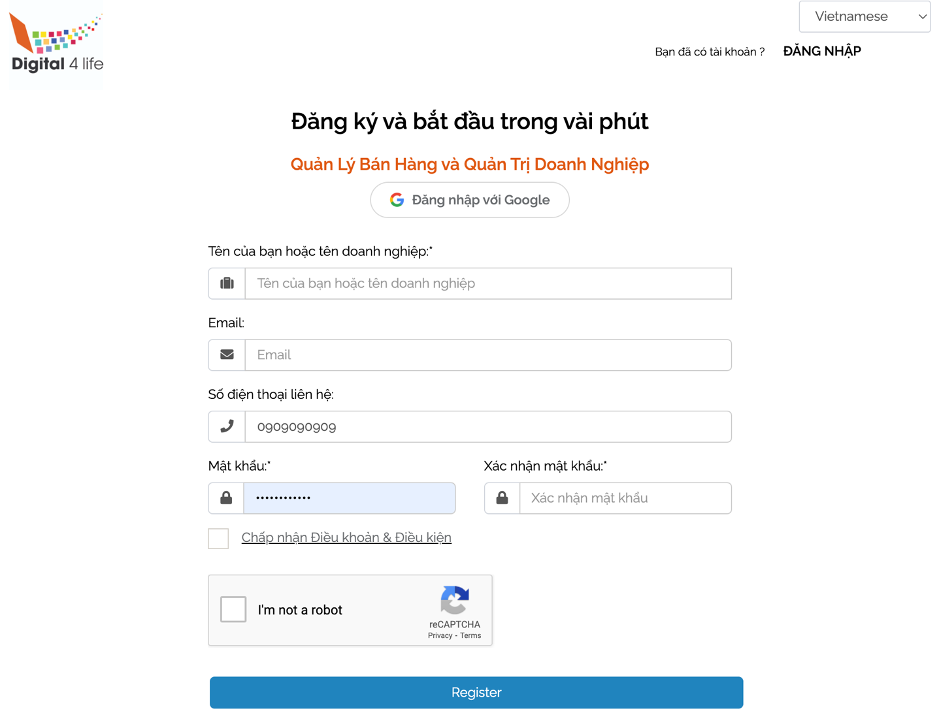
Task: Click the reCAPTCHA logo icon
Action: pos(455,600)
